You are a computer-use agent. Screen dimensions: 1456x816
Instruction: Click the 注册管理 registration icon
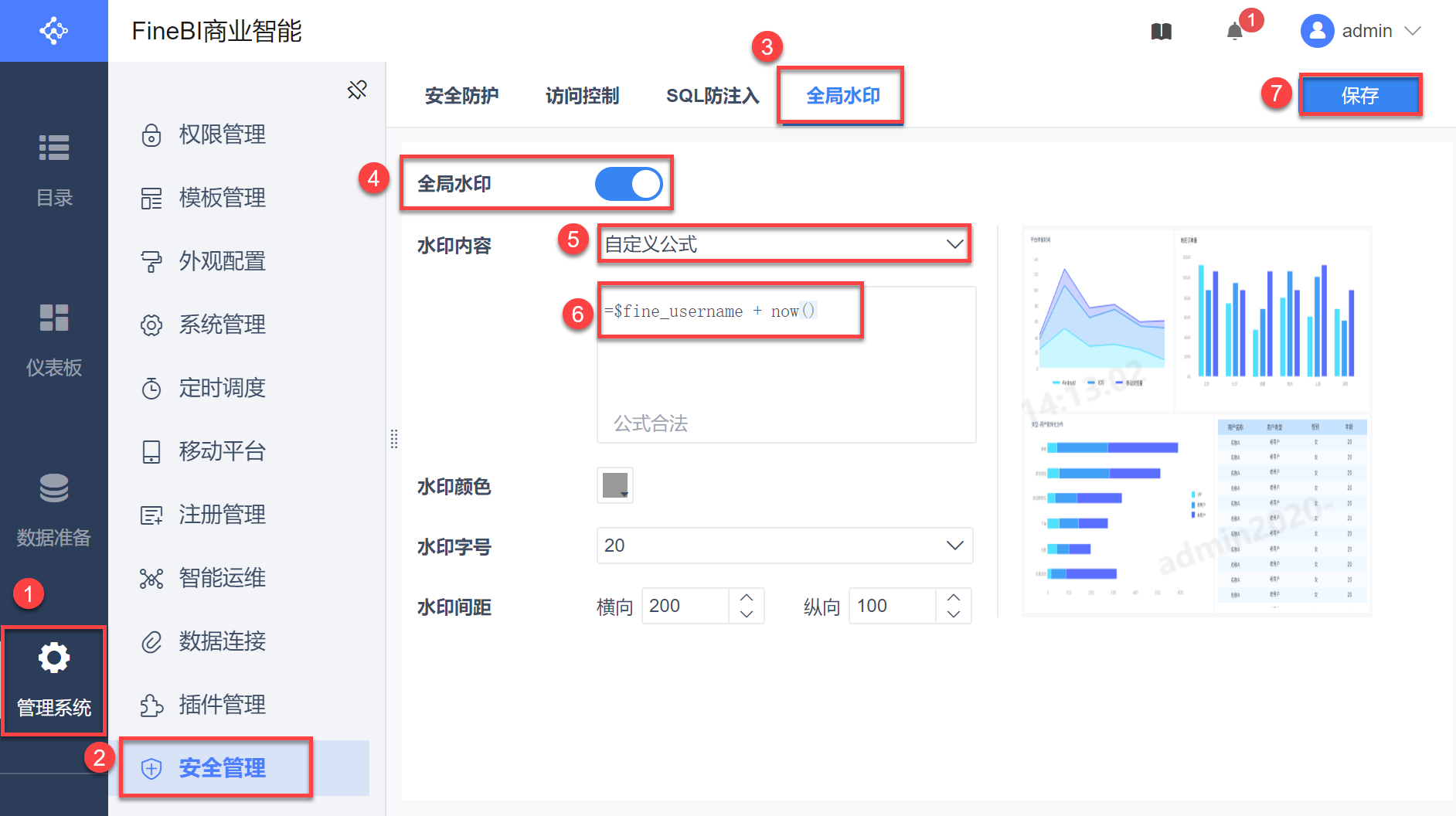tap(151, 515)
